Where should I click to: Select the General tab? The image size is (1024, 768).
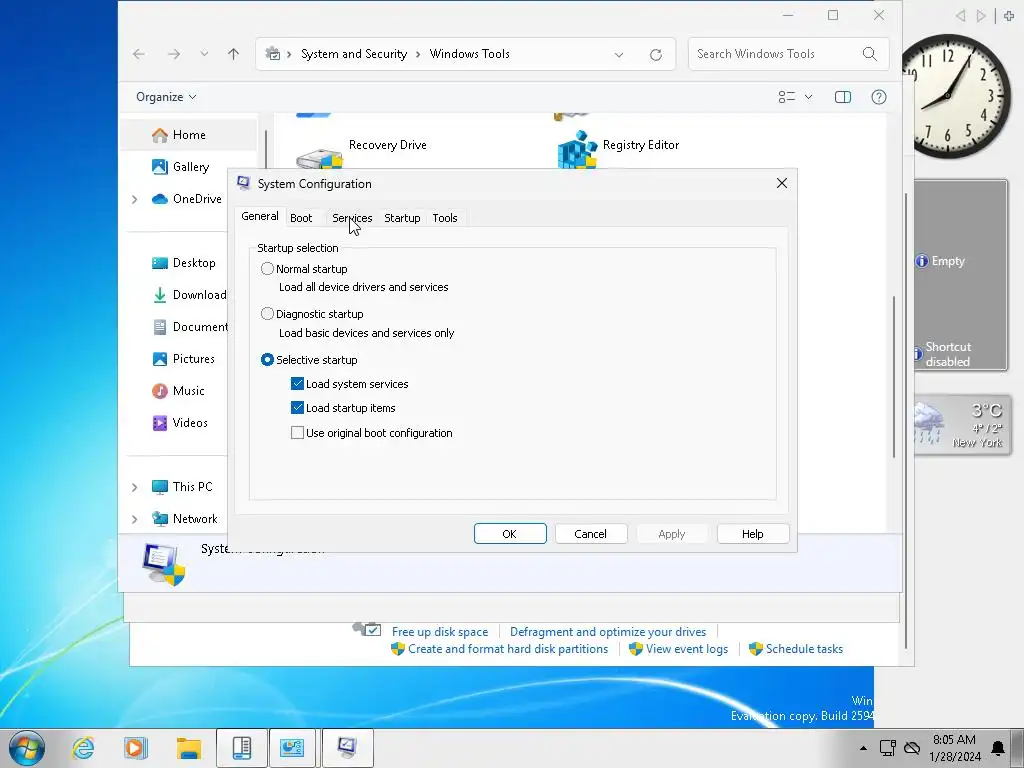click(x=260, y=216)
